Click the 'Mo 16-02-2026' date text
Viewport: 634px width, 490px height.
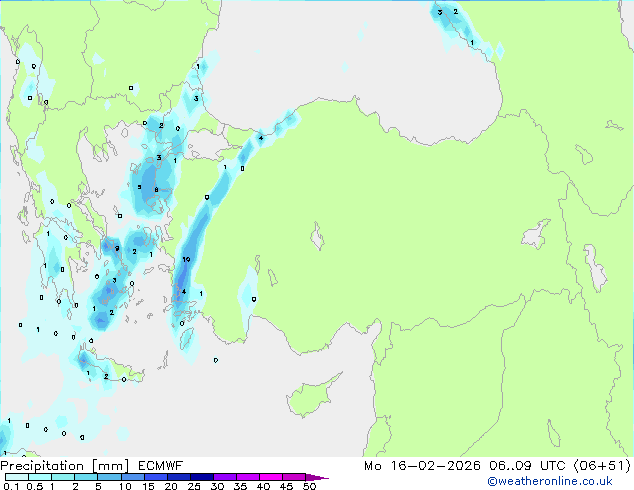(422, 466)
